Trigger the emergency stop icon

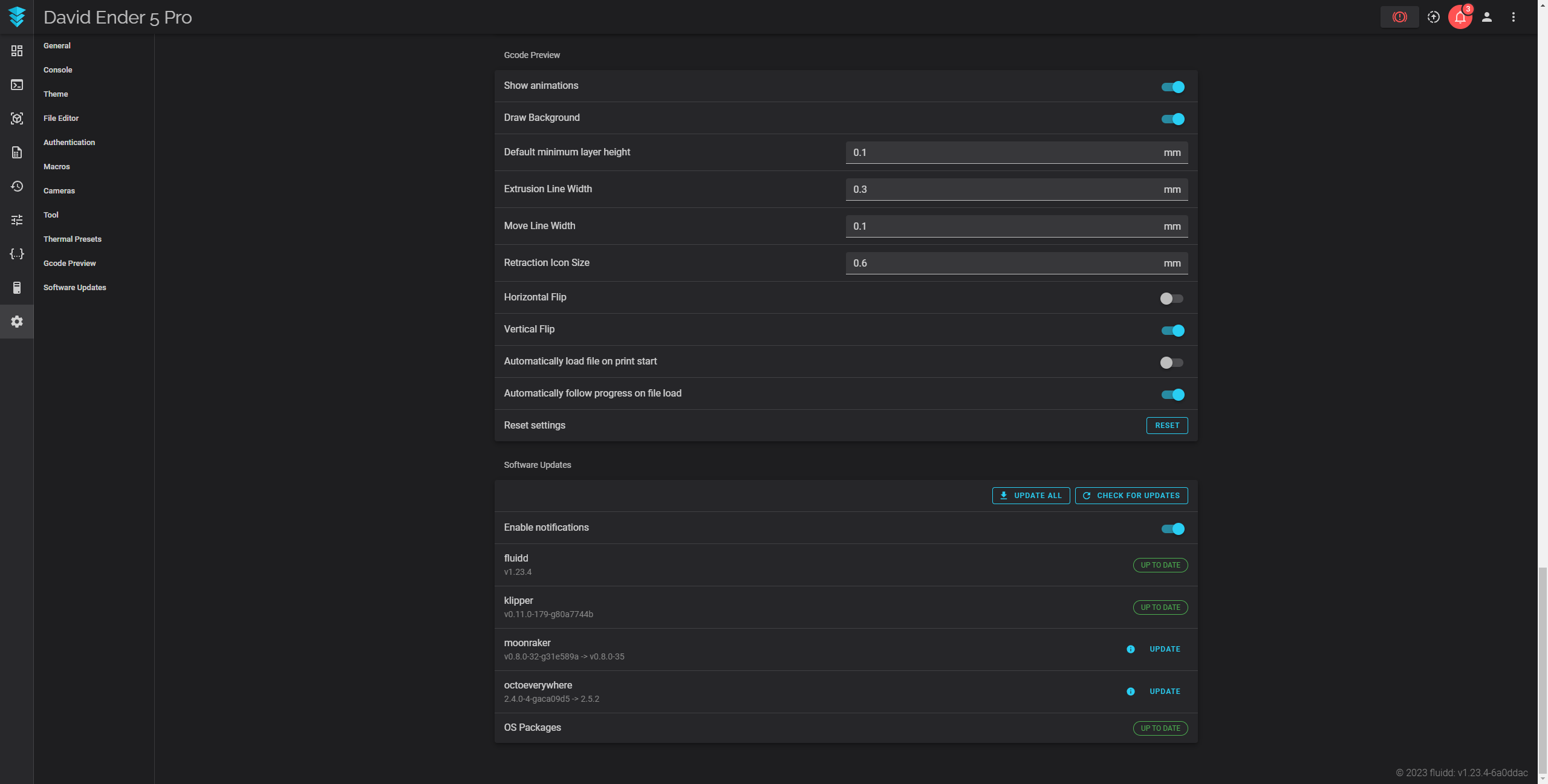(1400, 17)
